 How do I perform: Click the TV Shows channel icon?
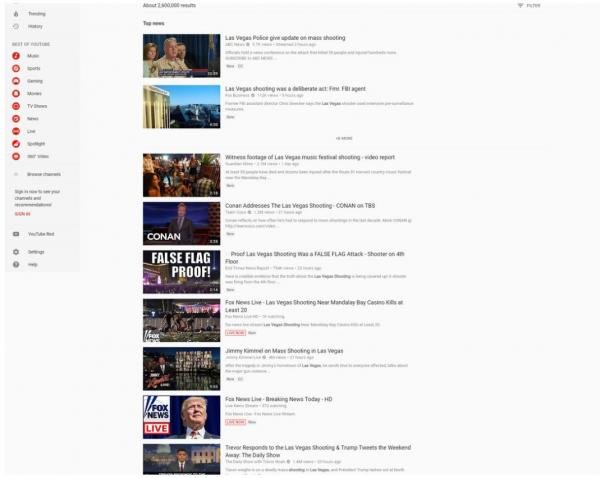(16, 106)
